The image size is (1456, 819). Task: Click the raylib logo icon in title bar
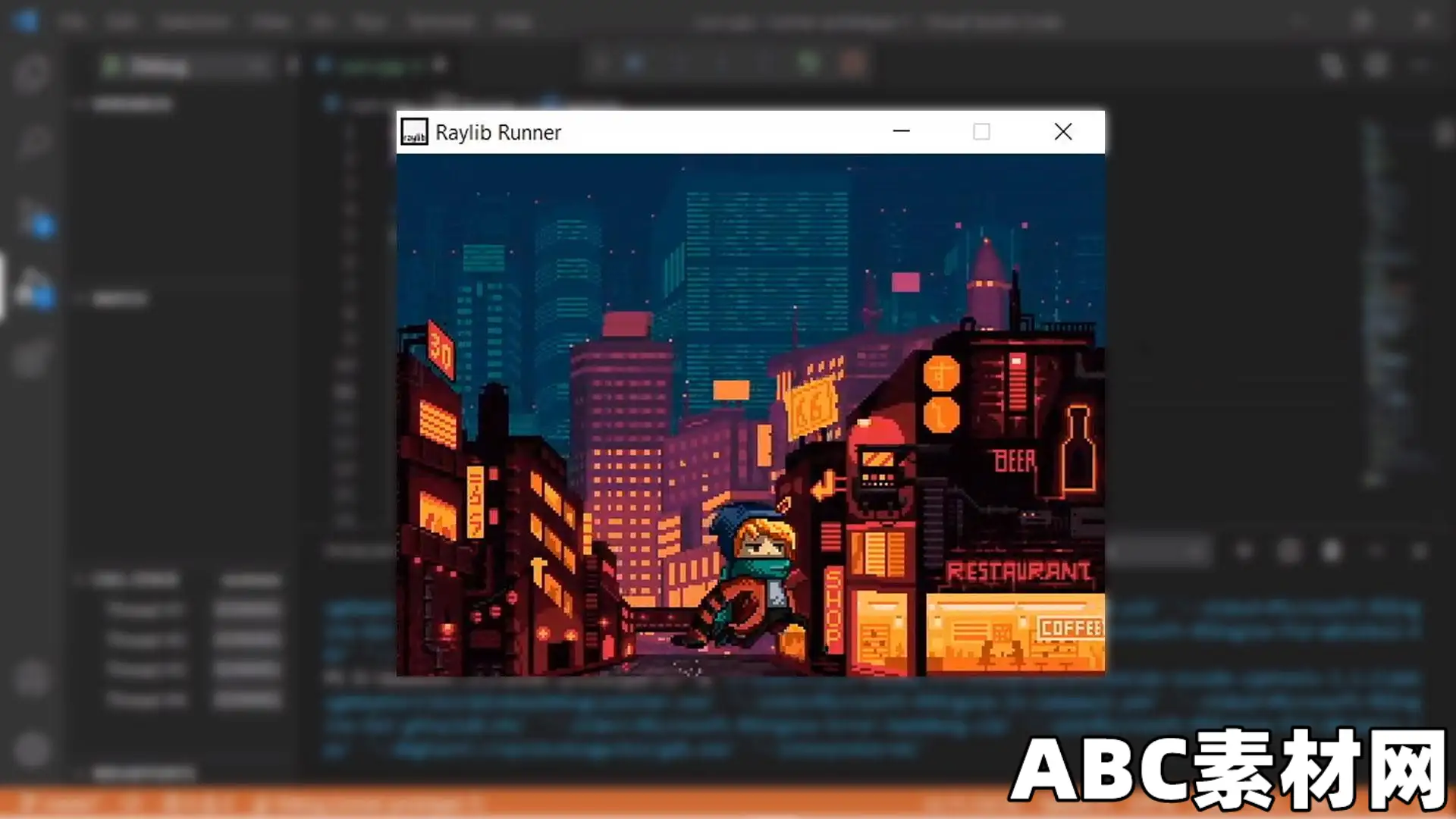click(x=414, y=132)
